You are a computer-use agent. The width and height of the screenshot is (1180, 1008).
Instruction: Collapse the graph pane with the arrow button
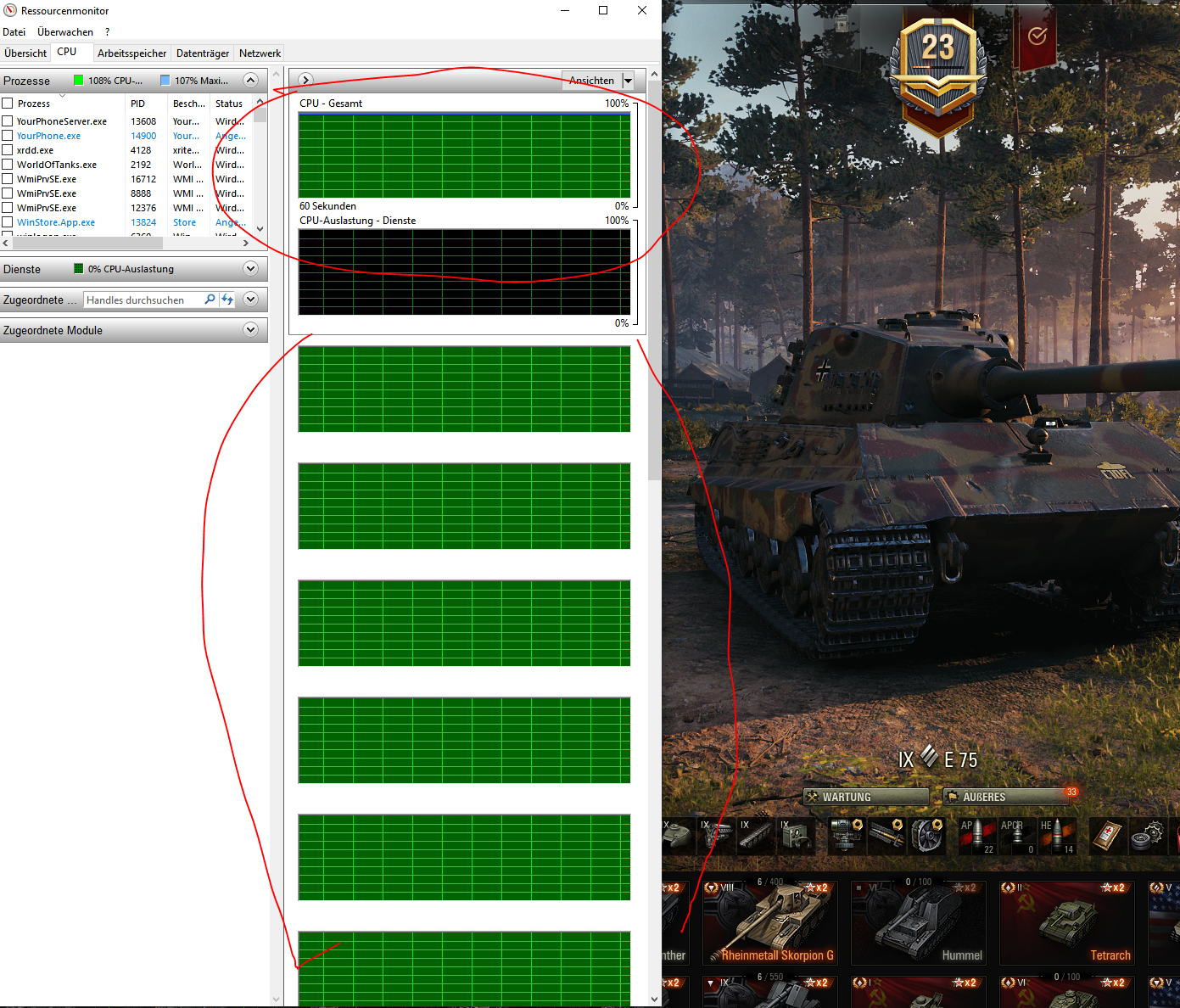pyautogui.click(x=306, y=80)
